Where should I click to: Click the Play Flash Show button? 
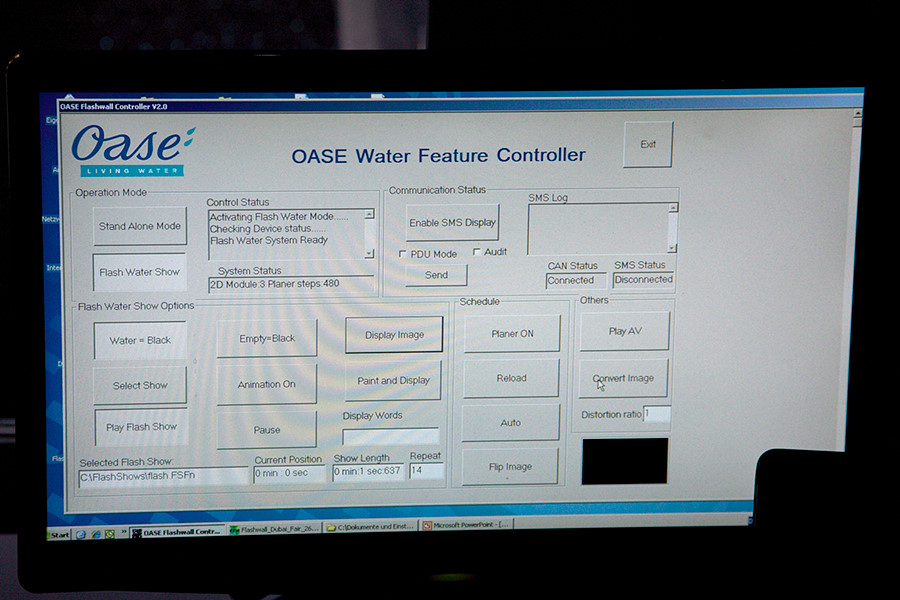[x=141, y=427]
